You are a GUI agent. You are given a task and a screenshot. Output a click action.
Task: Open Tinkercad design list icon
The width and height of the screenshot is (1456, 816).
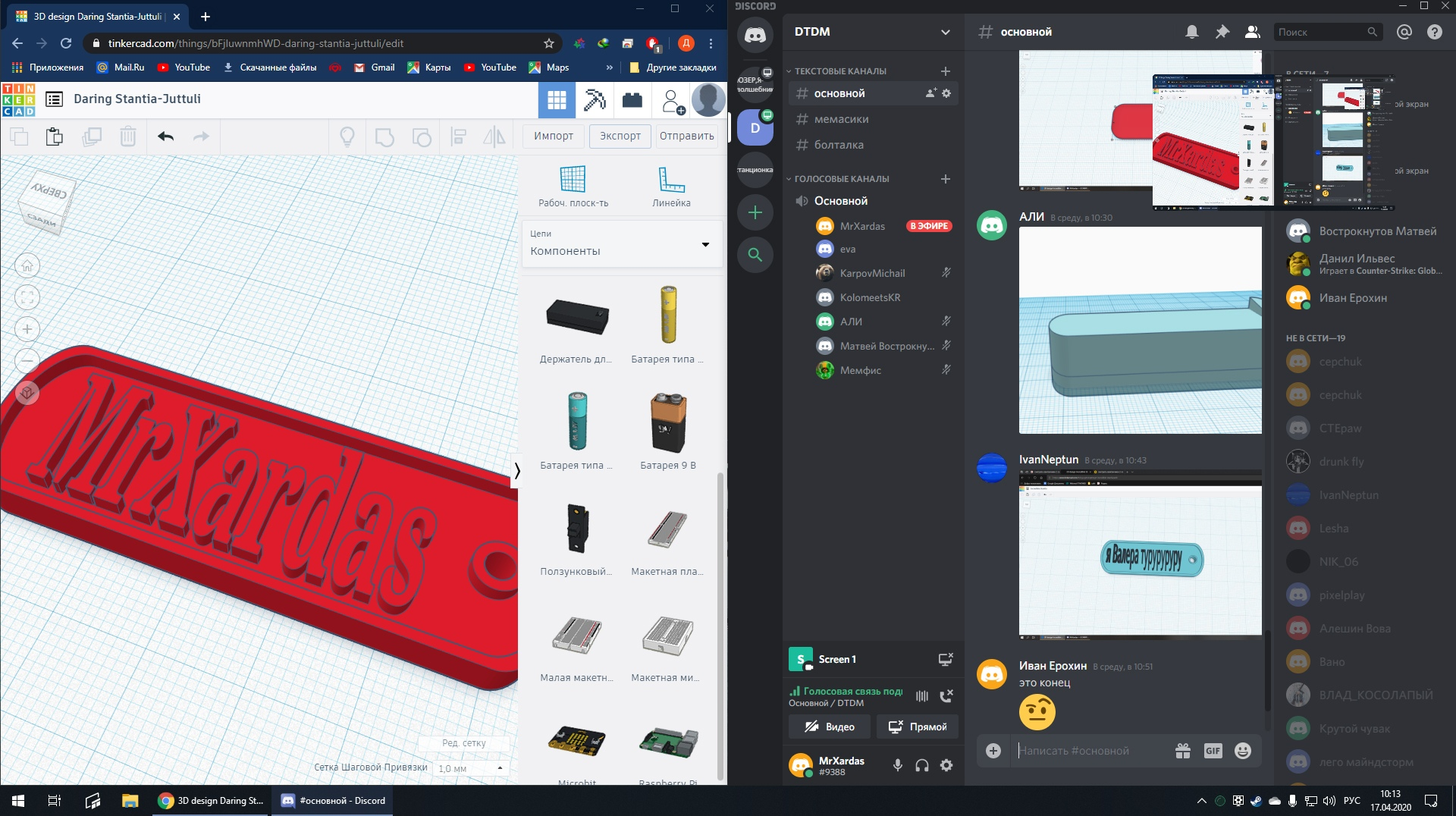(54, 99)
